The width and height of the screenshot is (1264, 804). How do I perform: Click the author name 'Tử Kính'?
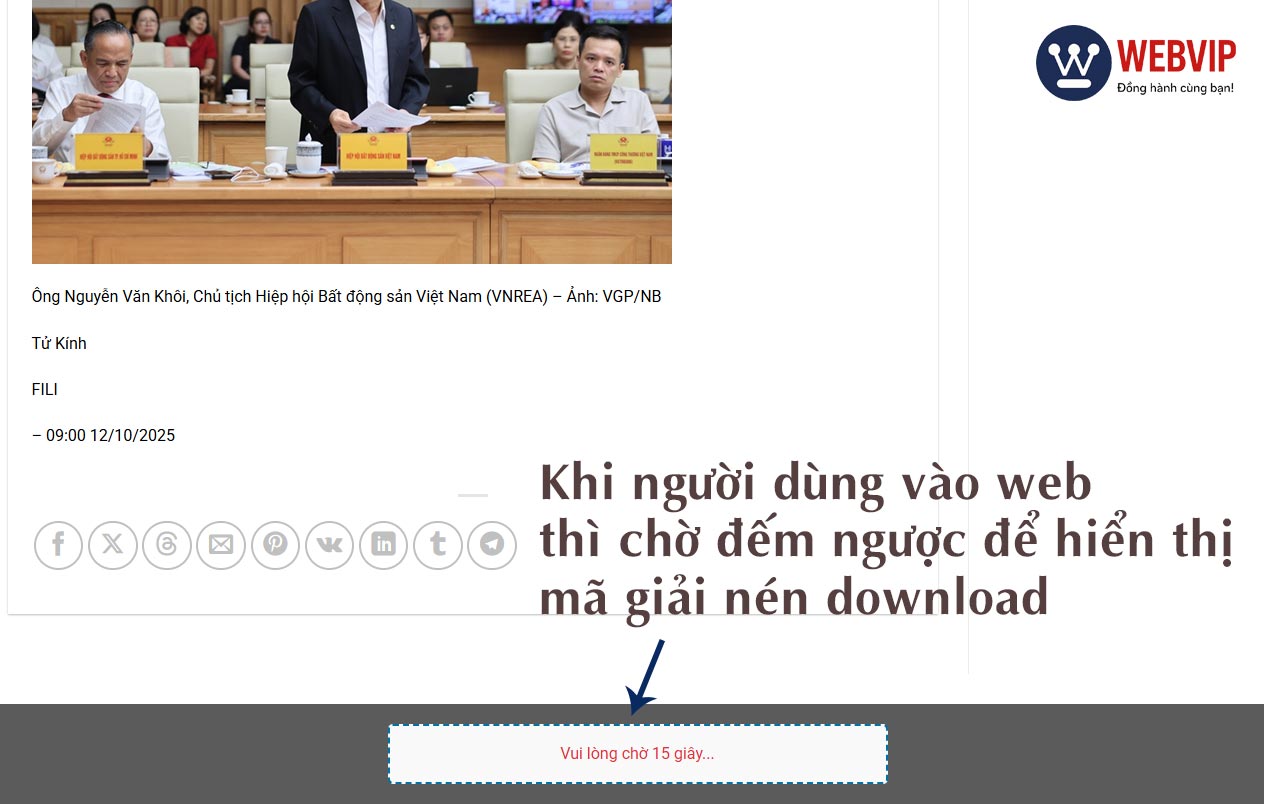point(59,343)
